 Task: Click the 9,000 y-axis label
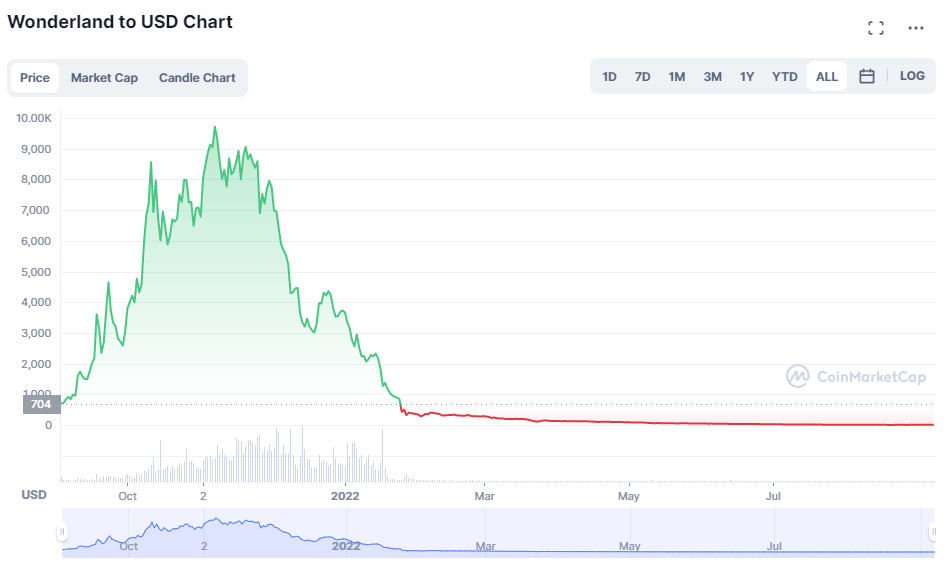pos(36,149)
